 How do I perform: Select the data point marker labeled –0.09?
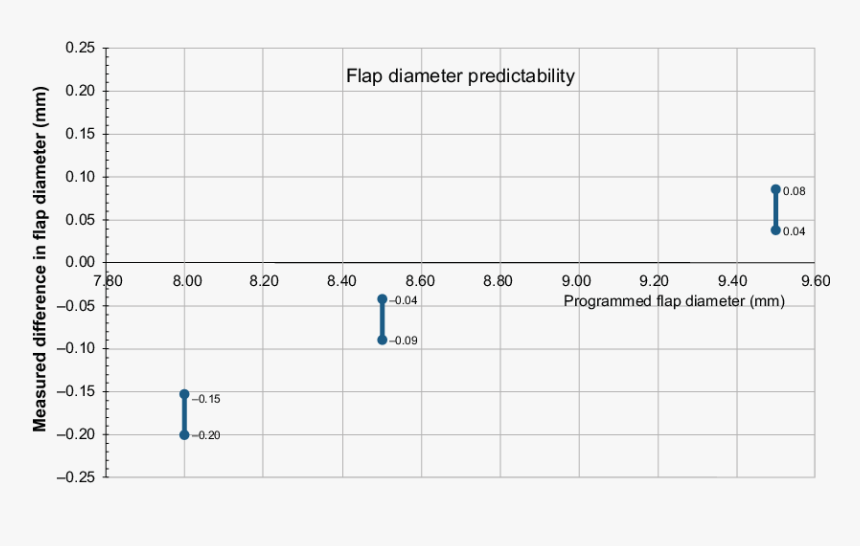click(382, 340)
